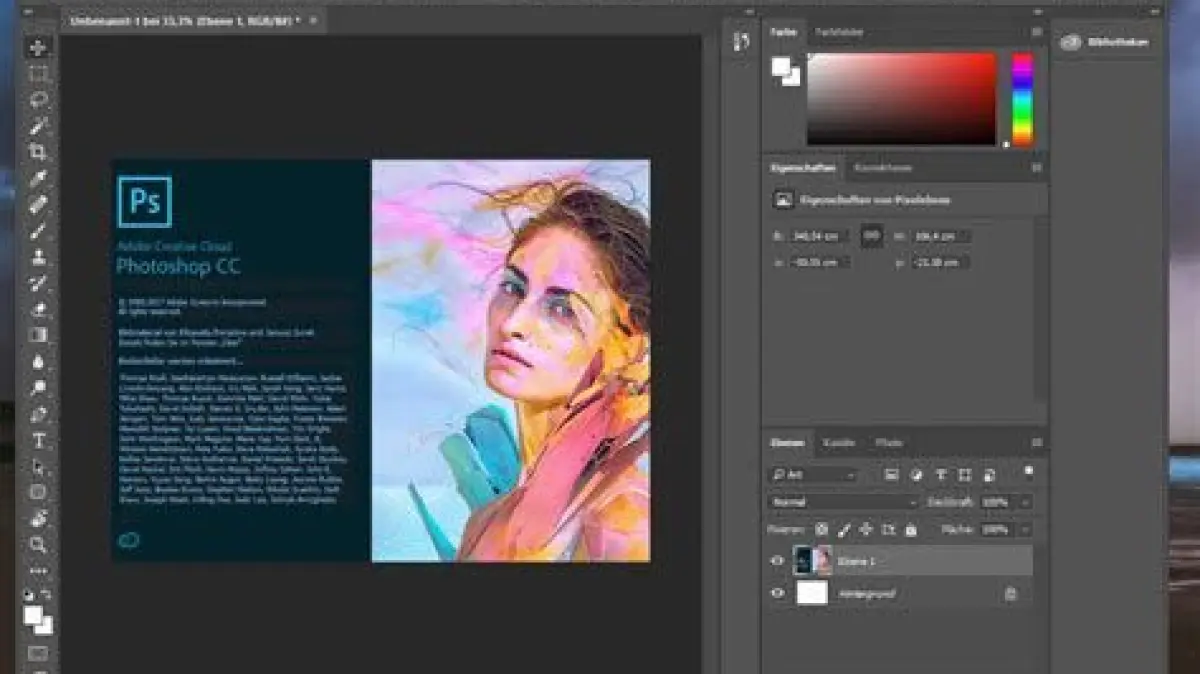Viewport: 1200px width, 674px height.
Task: Click the rainbow hue slider
Action: pos(1022,98)
